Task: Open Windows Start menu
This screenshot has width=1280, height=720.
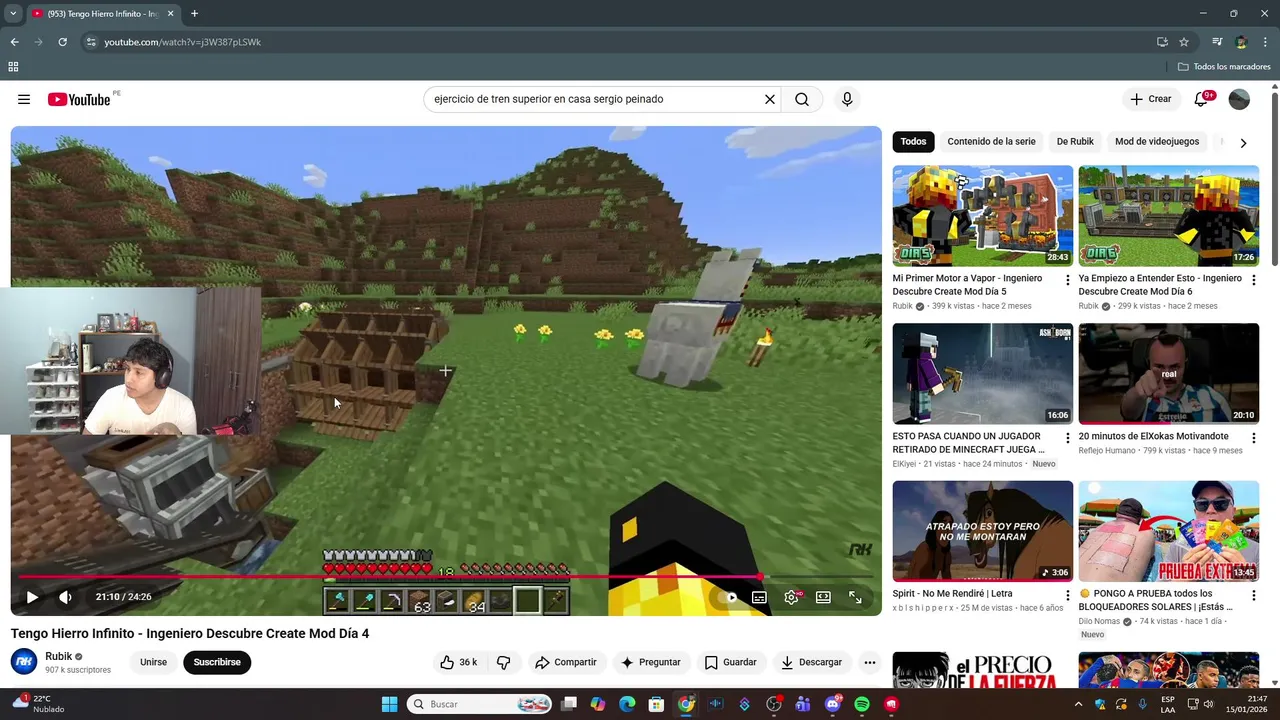Action: (389, 704)
